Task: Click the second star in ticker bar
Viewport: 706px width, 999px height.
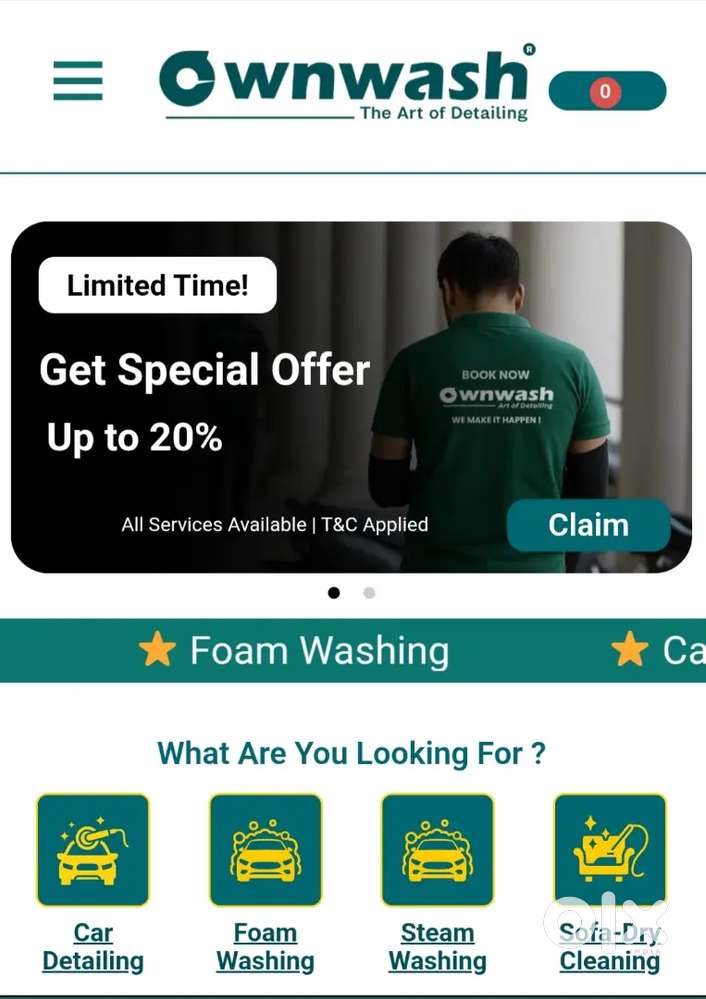Action: [630, 649]
